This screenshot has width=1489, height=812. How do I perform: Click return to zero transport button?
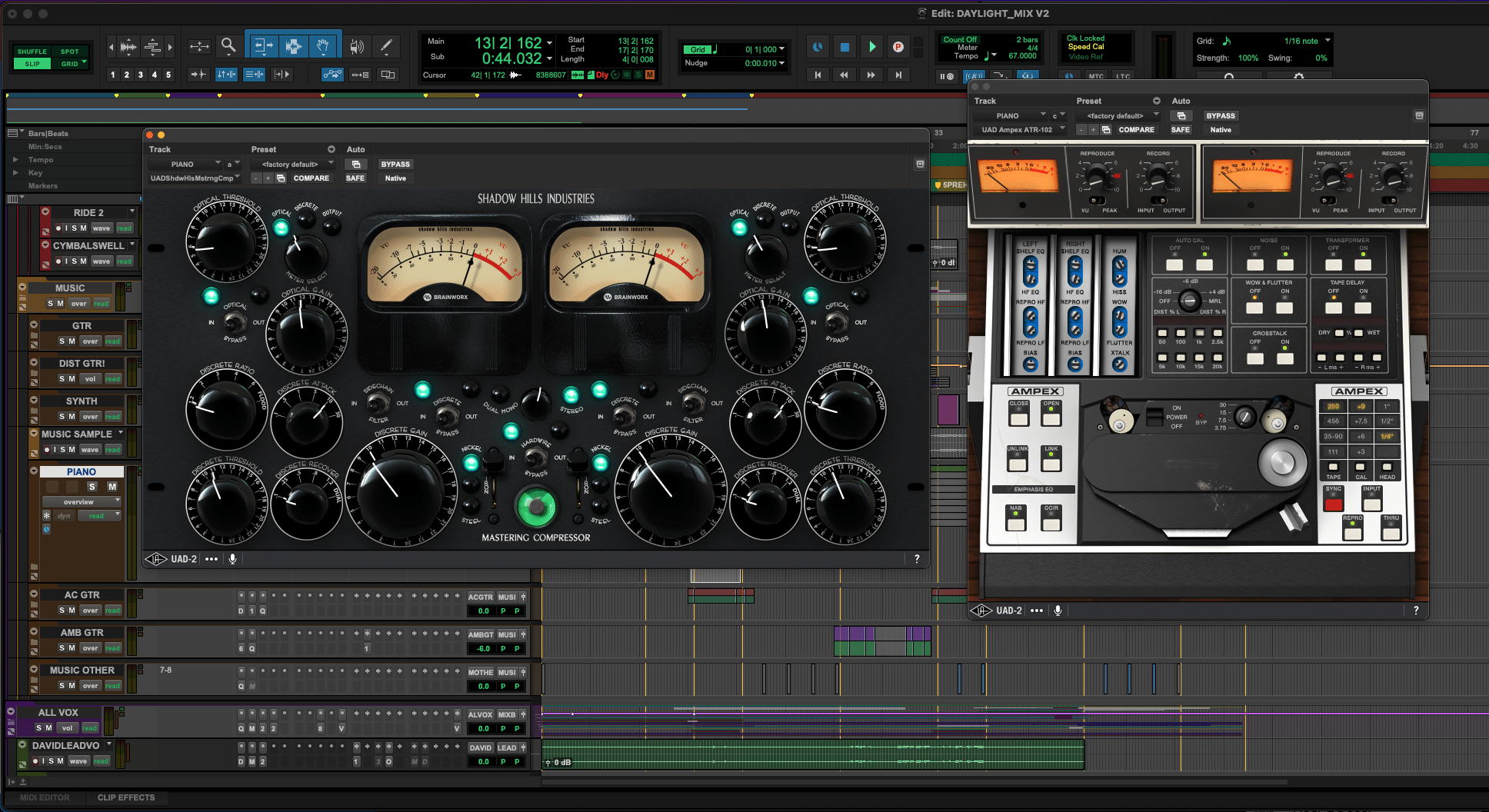pyautogui.click(x=818, y=75)
